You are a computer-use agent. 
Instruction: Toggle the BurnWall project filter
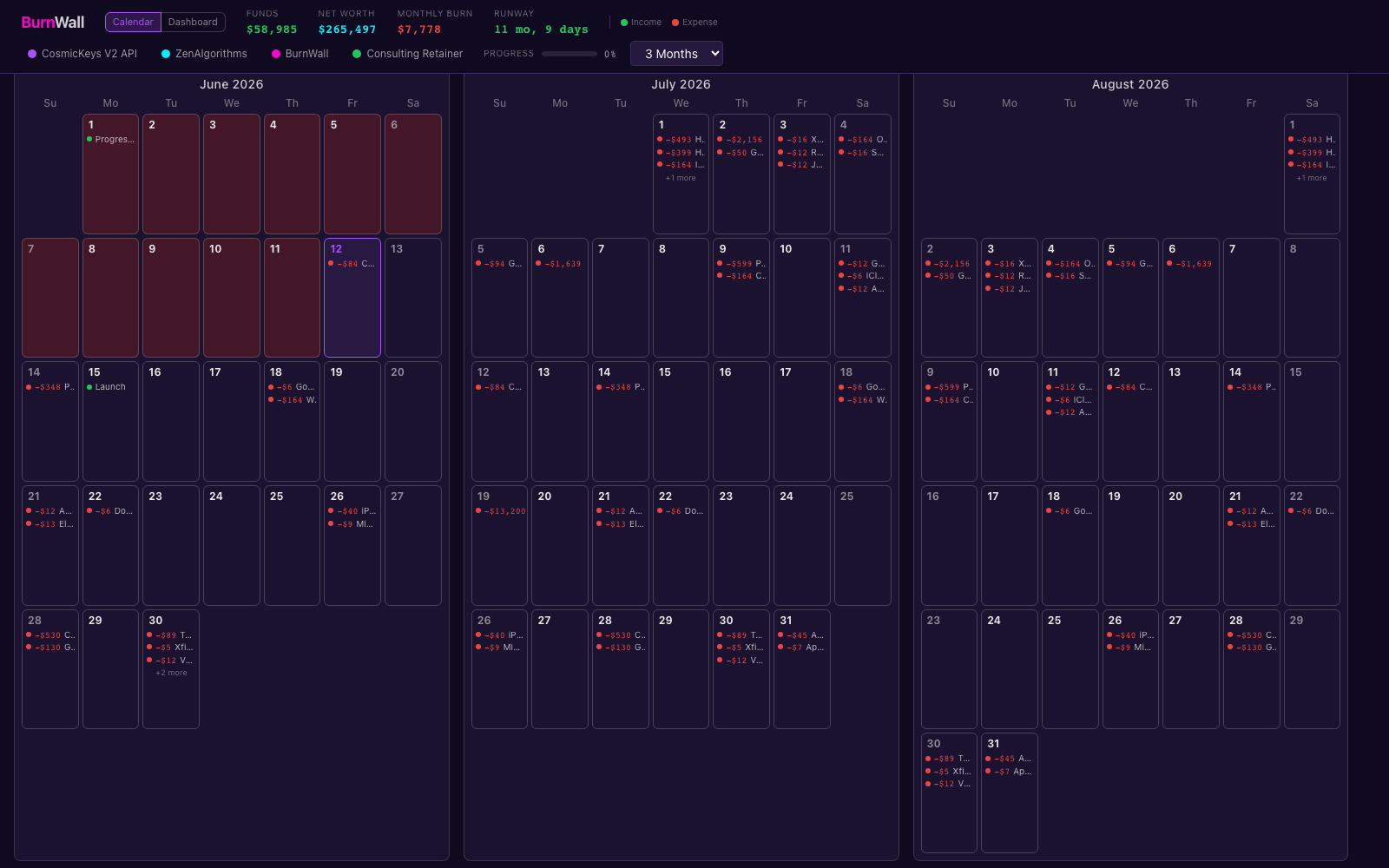[300, 54]
